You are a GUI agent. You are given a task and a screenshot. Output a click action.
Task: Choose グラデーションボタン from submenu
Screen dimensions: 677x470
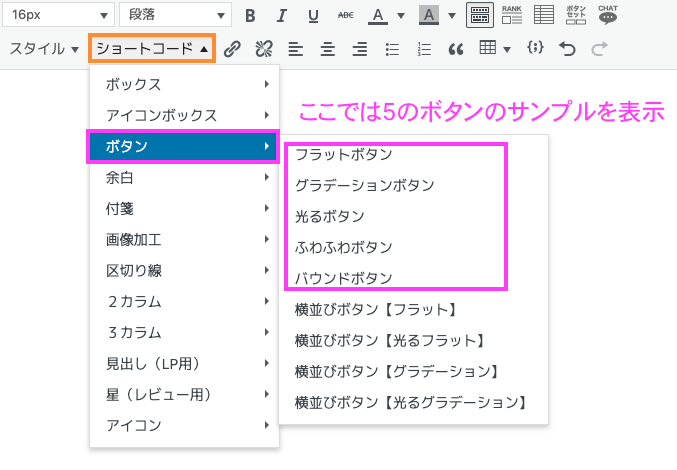point(414,185)
